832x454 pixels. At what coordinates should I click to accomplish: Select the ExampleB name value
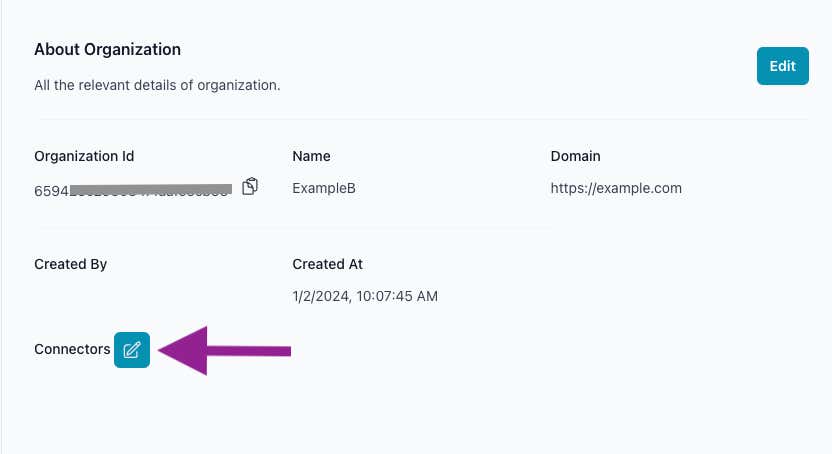pos(324,188)
